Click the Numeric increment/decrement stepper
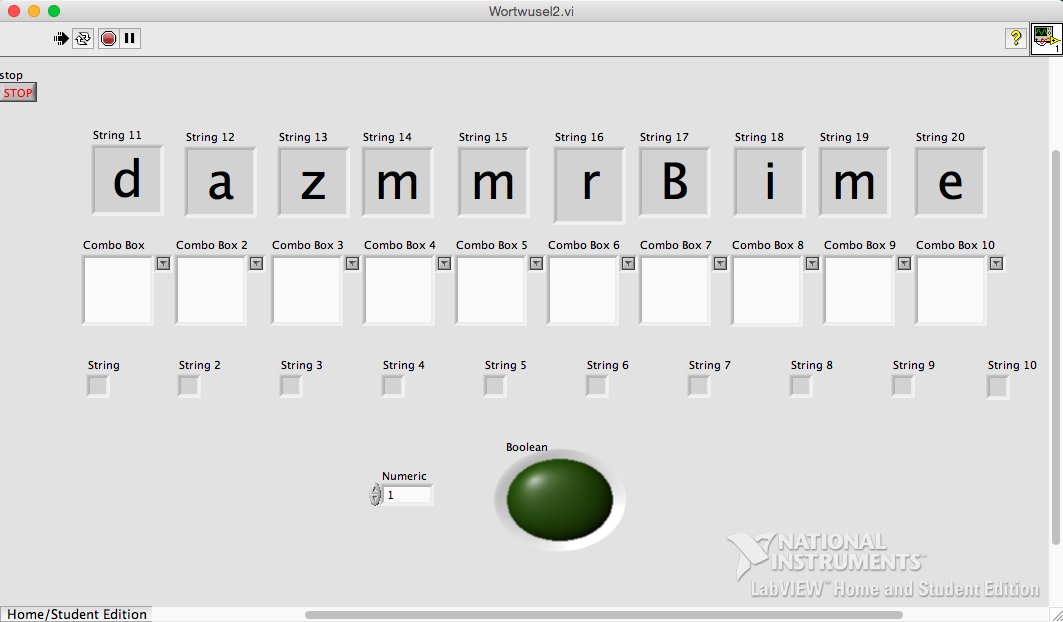1063x622 pixels. [x=376, y=495]
